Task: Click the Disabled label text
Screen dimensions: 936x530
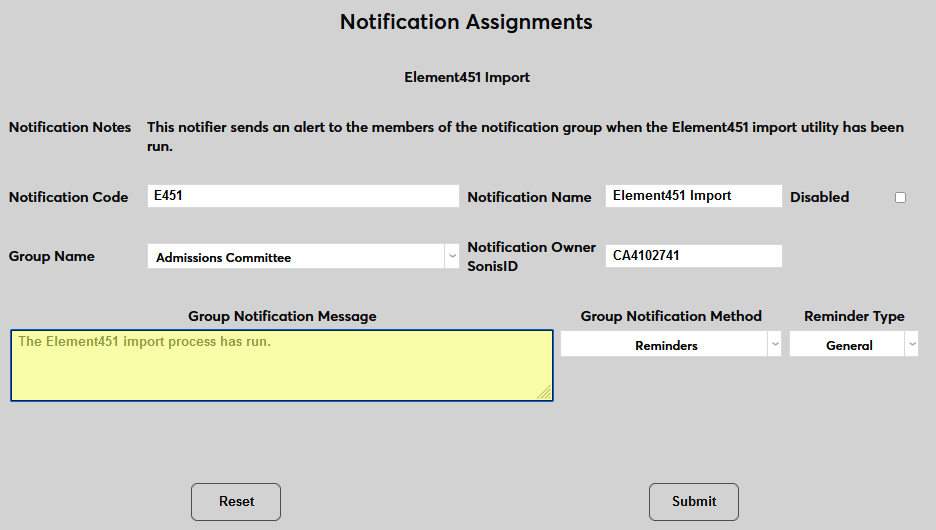Action: pyautogui.click(x=819, y=198)
